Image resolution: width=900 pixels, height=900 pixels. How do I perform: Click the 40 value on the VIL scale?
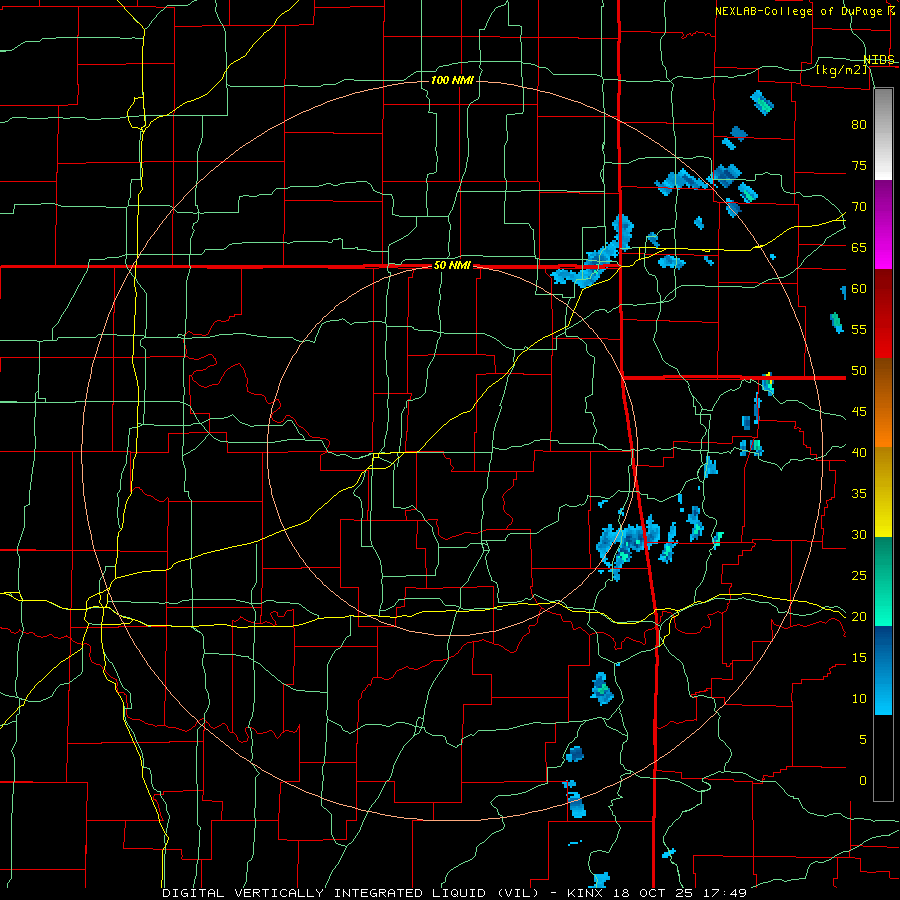859,453
